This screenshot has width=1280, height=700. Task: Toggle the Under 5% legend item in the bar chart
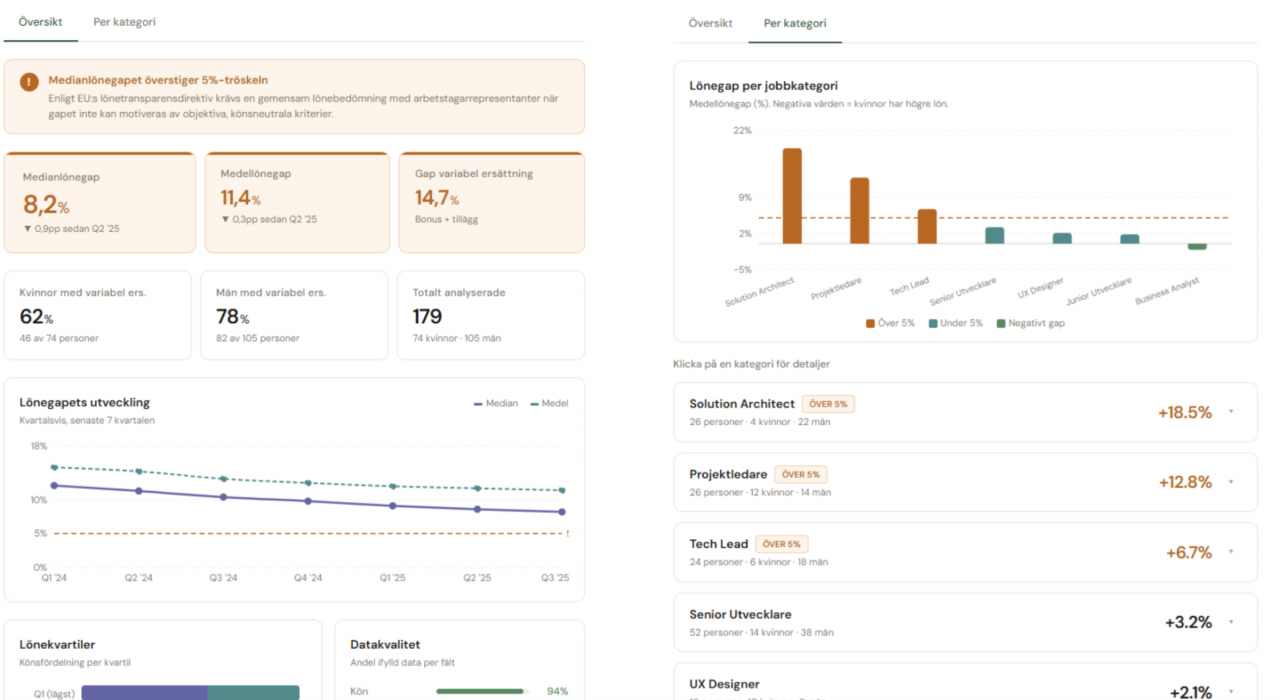[x=955, y=323]
